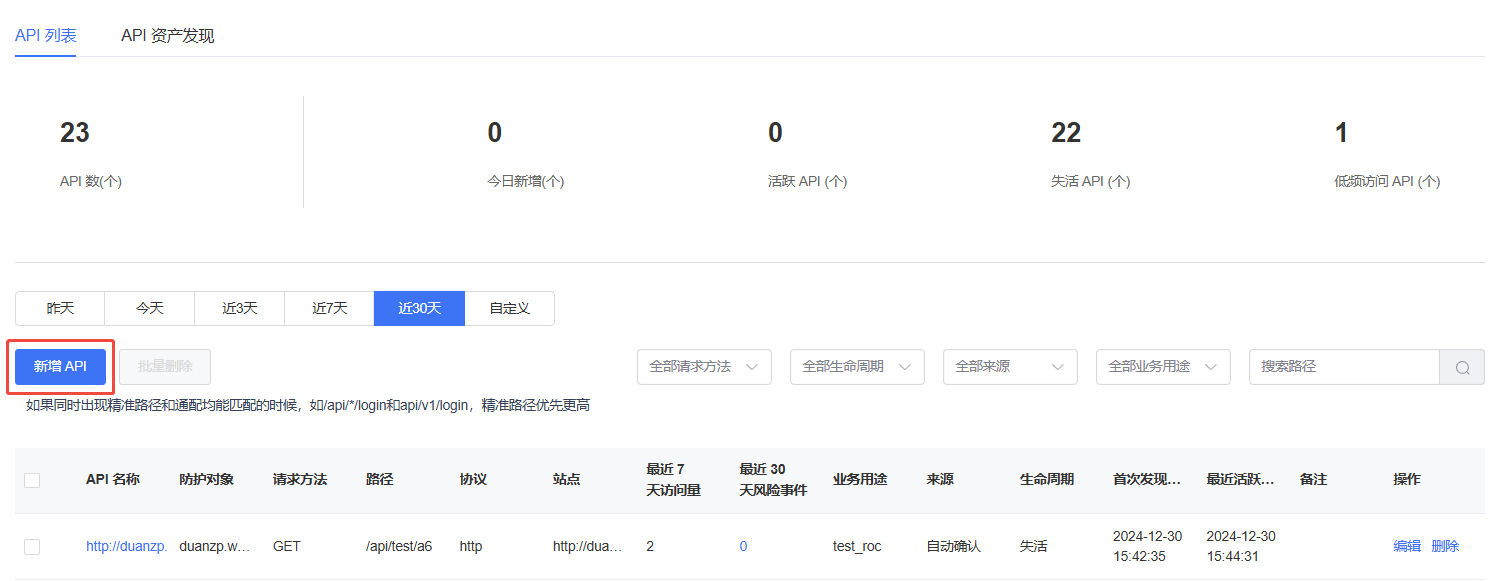Expand the 全部请求方法 dropdown

click(704, 367)
